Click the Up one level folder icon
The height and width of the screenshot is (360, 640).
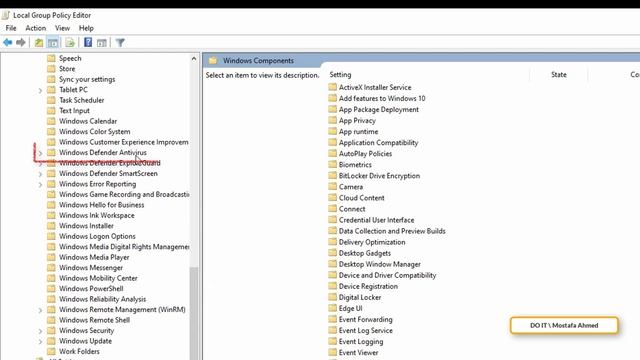[39, 42]
